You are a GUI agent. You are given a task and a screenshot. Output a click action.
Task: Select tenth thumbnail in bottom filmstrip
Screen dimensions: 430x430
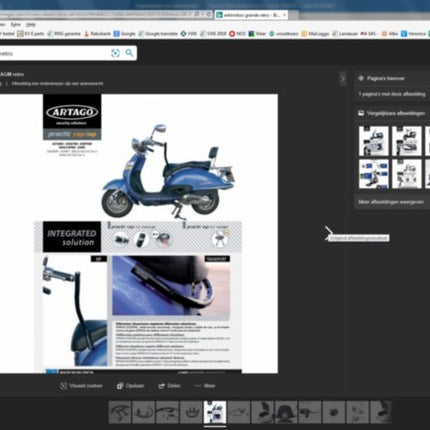pyautogui.click(x=334, y=412)
